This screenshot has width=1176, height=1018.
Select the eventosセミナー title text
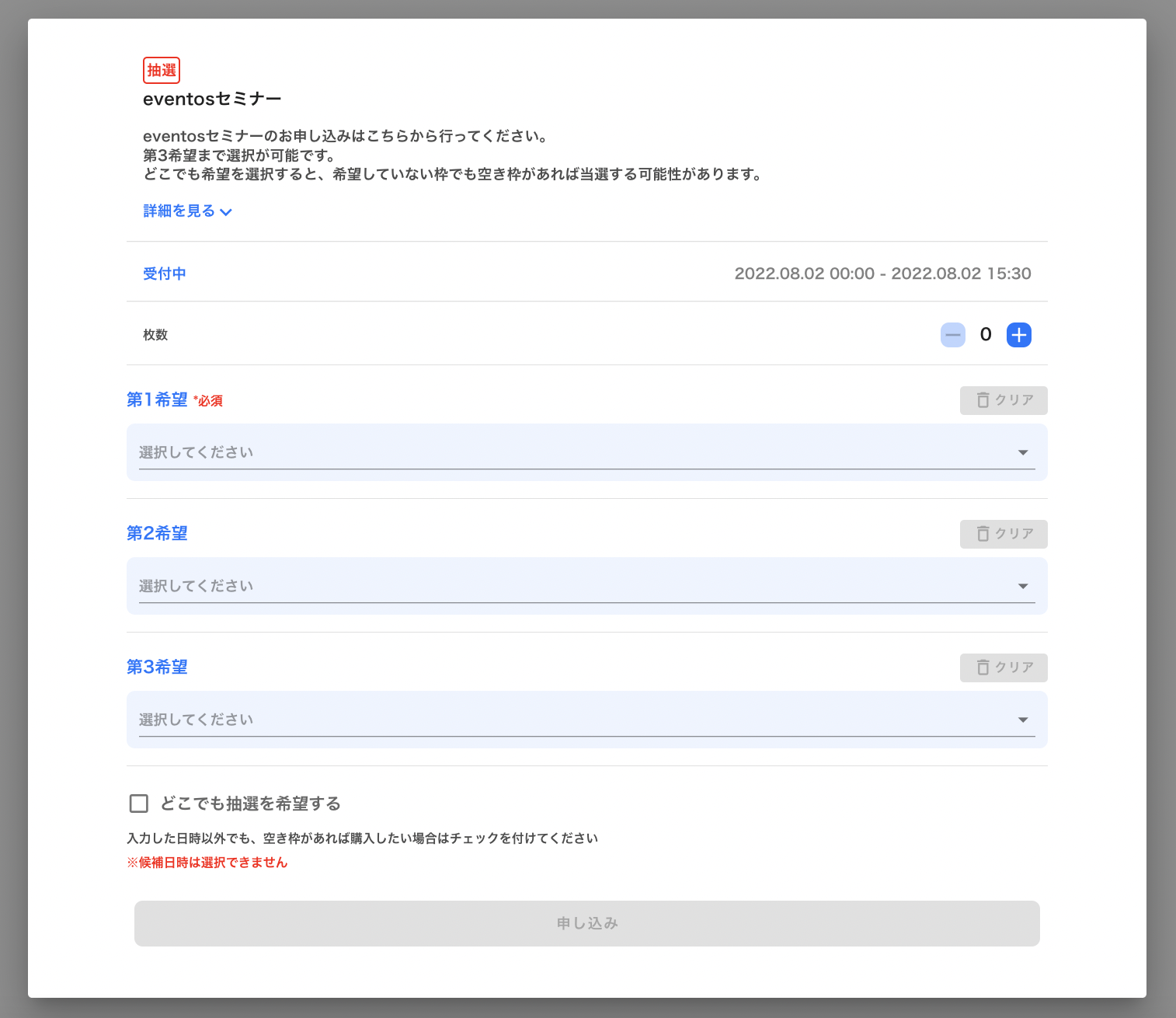212,99
